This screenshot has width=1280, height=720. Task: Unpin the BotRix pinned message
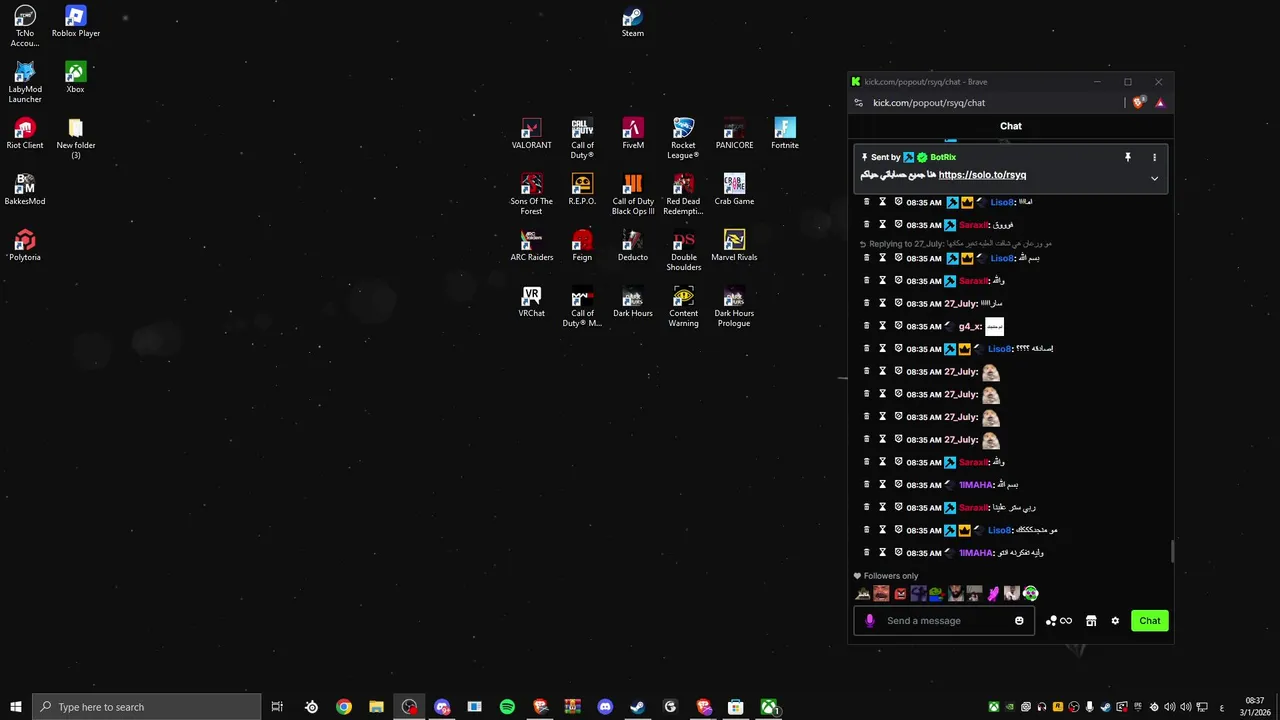pyautogui.click(x=1127, y=157)
